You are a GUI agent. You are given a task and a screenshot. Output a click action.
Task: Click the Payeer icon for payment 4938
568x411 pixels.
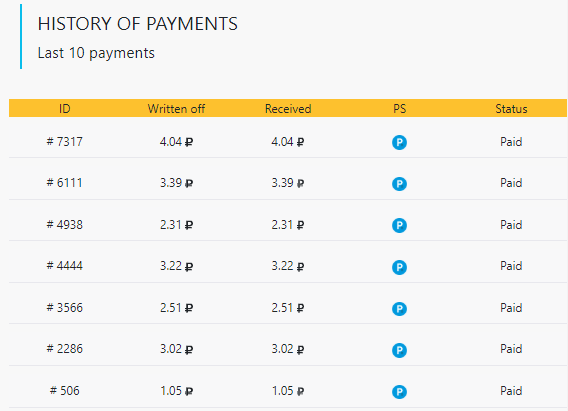[x=399, y=226]
